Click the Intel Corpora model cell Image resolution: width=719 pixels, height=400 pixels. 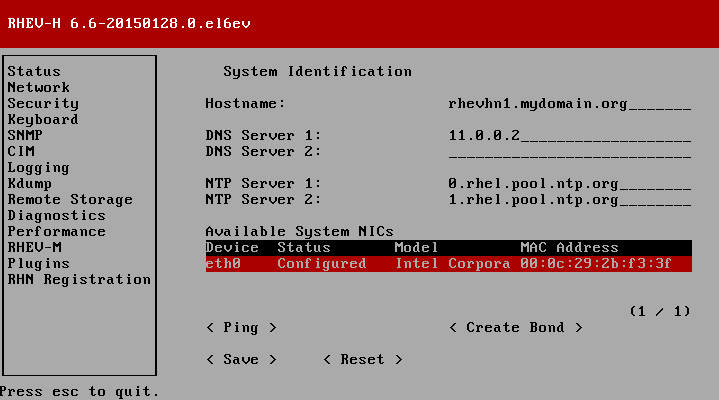453,264
